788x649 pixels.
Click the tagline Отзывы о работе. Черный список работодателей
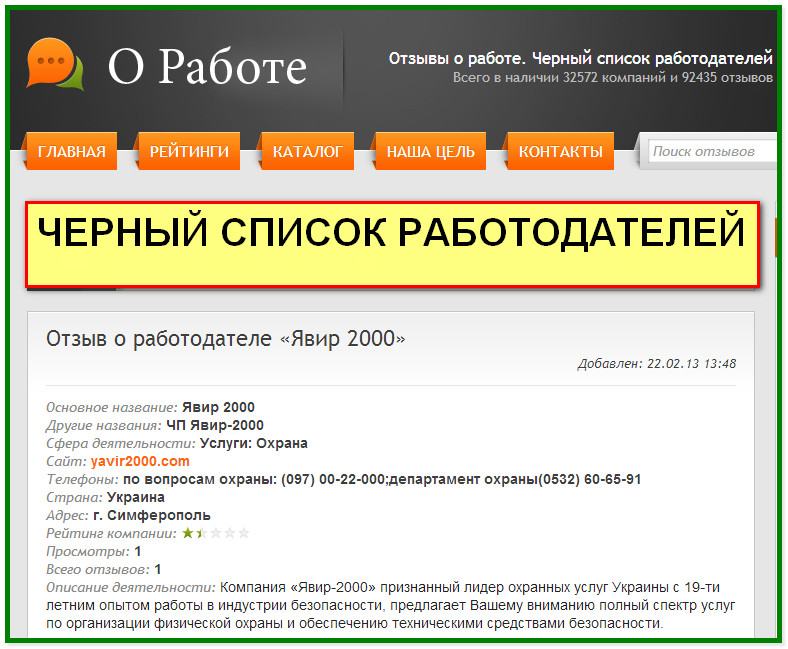click(580, 59)
